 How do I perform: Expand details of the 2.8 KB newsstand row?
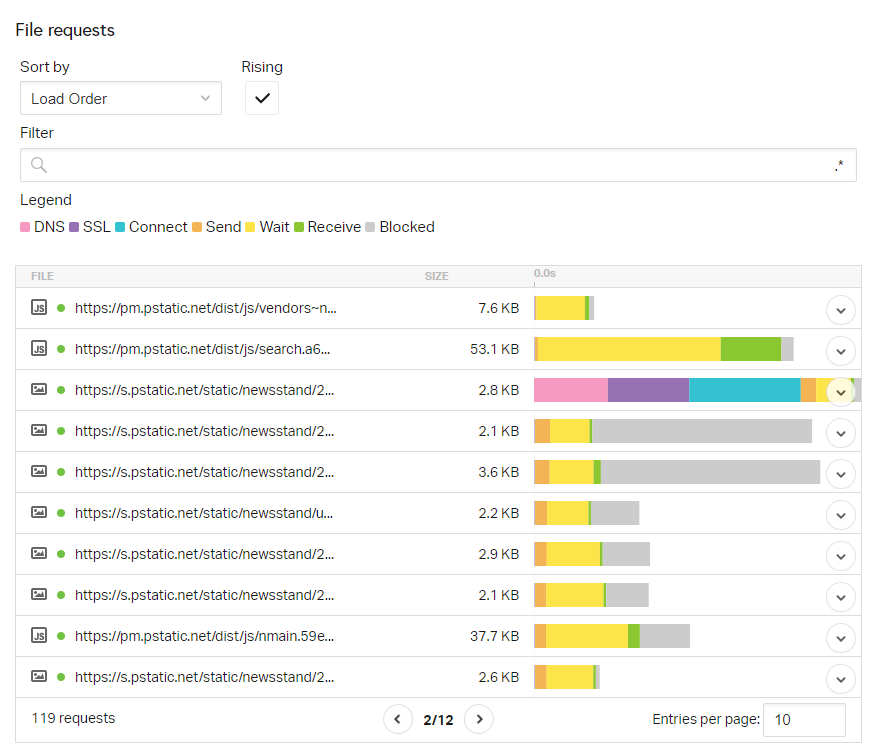point(841,392)
